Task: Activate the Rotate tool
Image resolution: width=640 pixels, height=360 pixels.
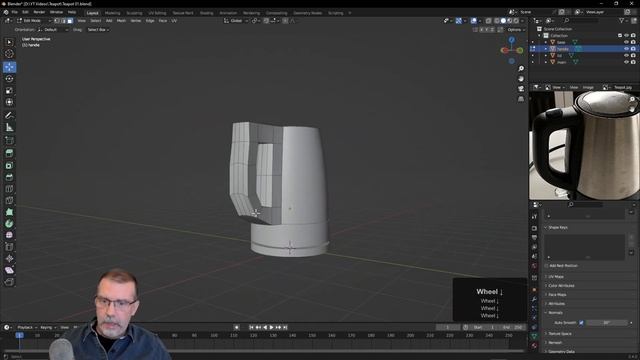Action: (x=9, y=78)
